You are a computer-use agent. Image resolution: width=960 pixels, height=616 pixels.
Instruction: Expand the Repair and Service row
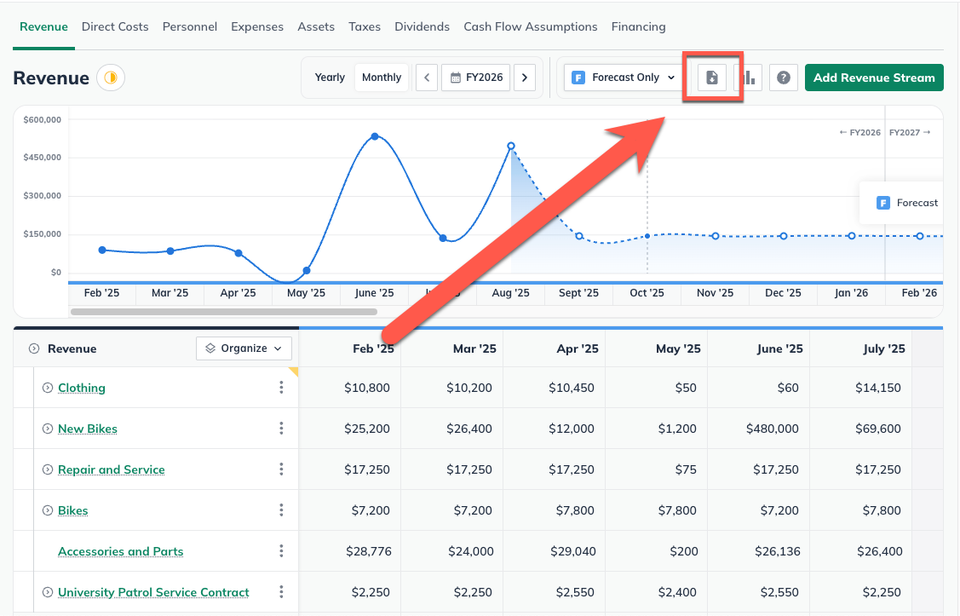click(x=47, y=470)
